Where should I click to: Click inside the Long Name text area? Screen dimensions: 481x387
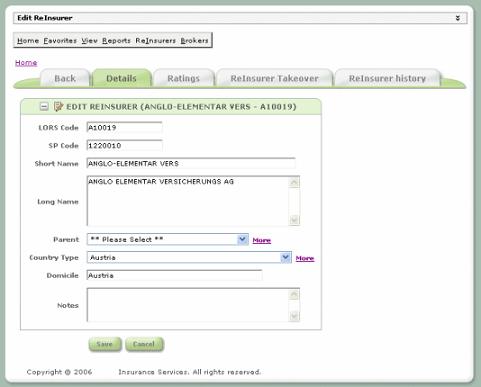pos(188,201)
